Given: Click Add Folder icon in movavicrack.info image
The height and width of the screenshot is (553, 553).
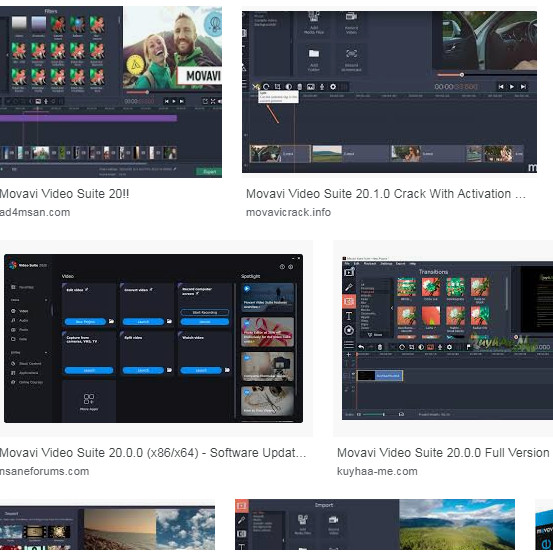Looking at the screenshot, I should (314, 54).
